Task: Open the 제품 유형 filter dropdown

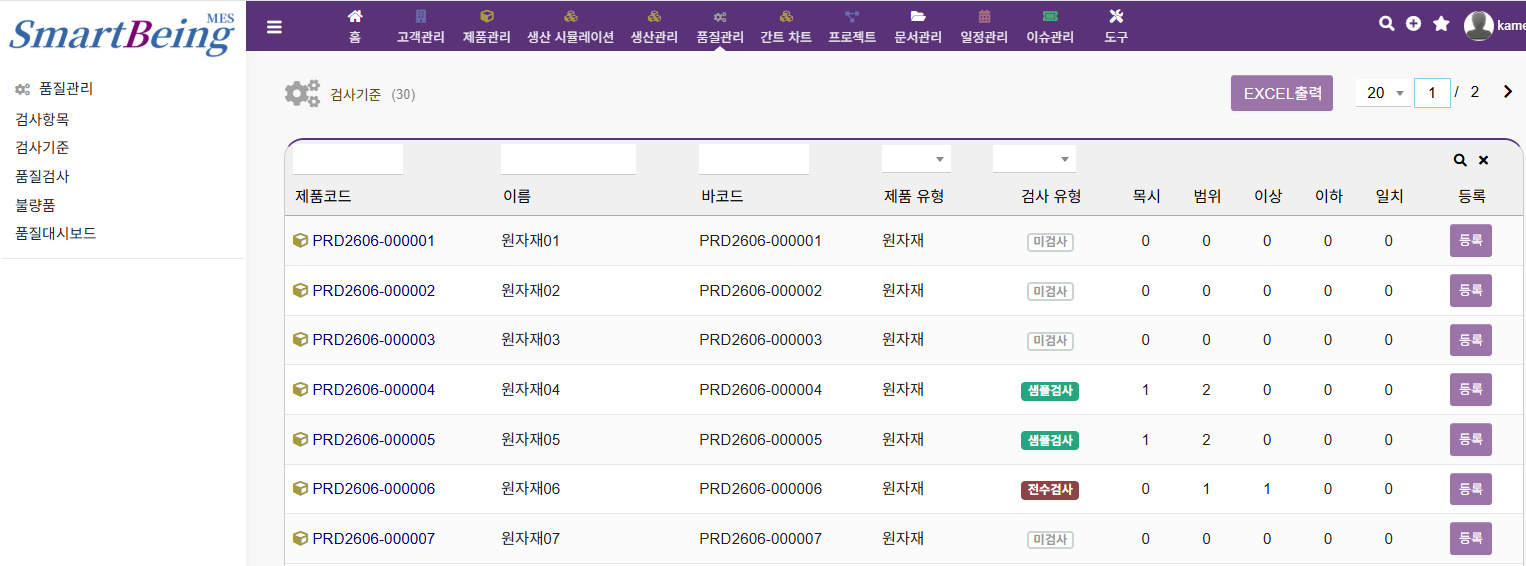Action: tap(916, 159)
